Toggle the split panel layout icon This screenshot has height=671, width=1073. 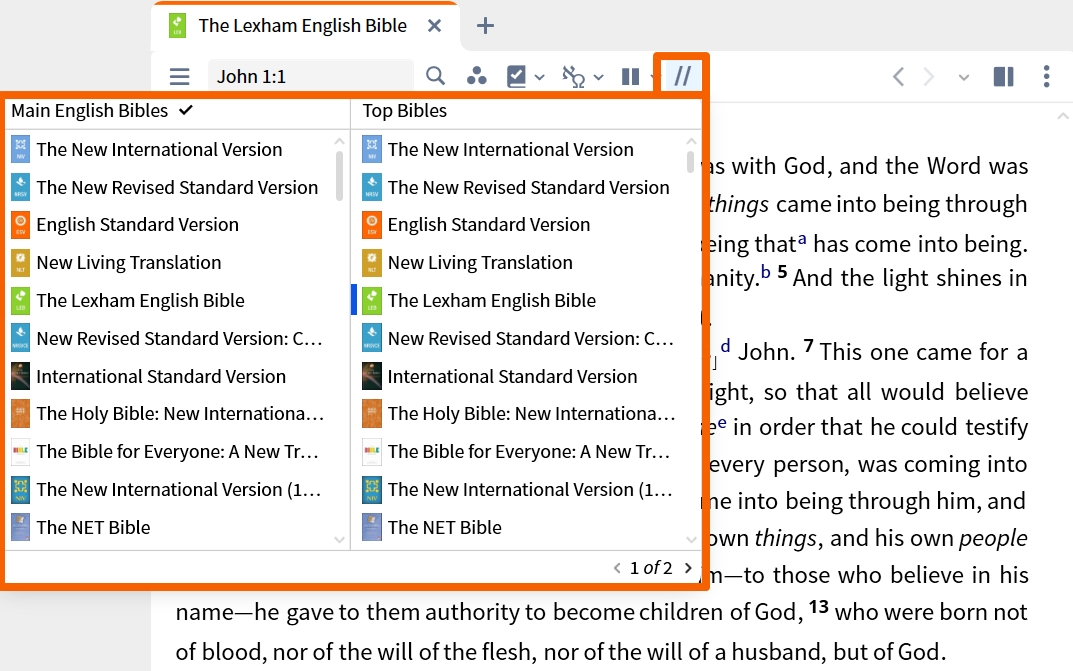(x=1004, y=76)
